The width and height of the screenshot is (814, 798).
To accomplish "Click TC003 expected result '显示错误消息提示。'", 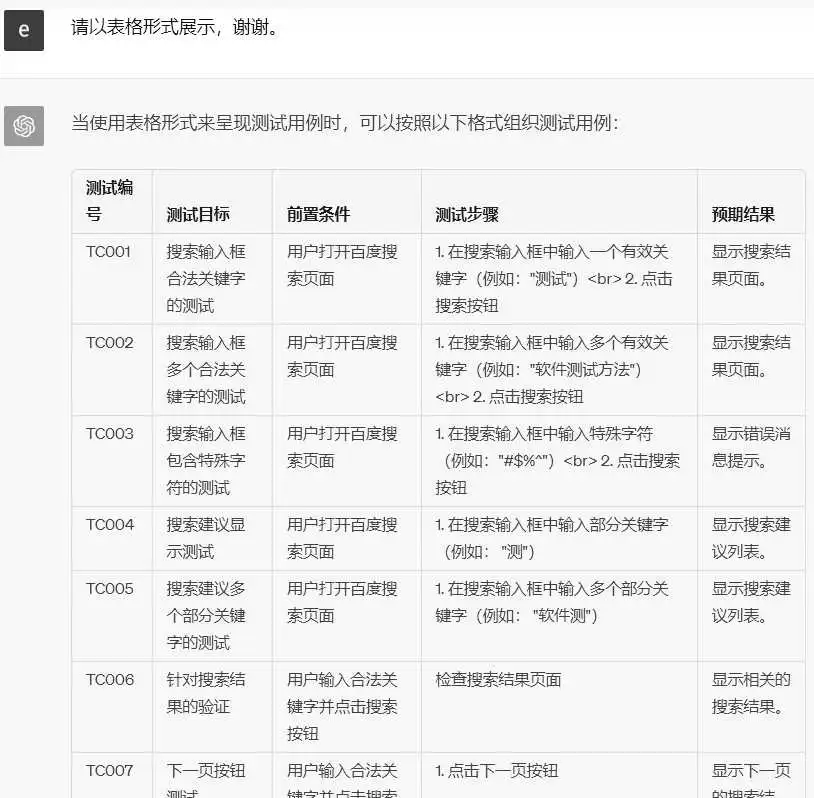I will [751, 447].
